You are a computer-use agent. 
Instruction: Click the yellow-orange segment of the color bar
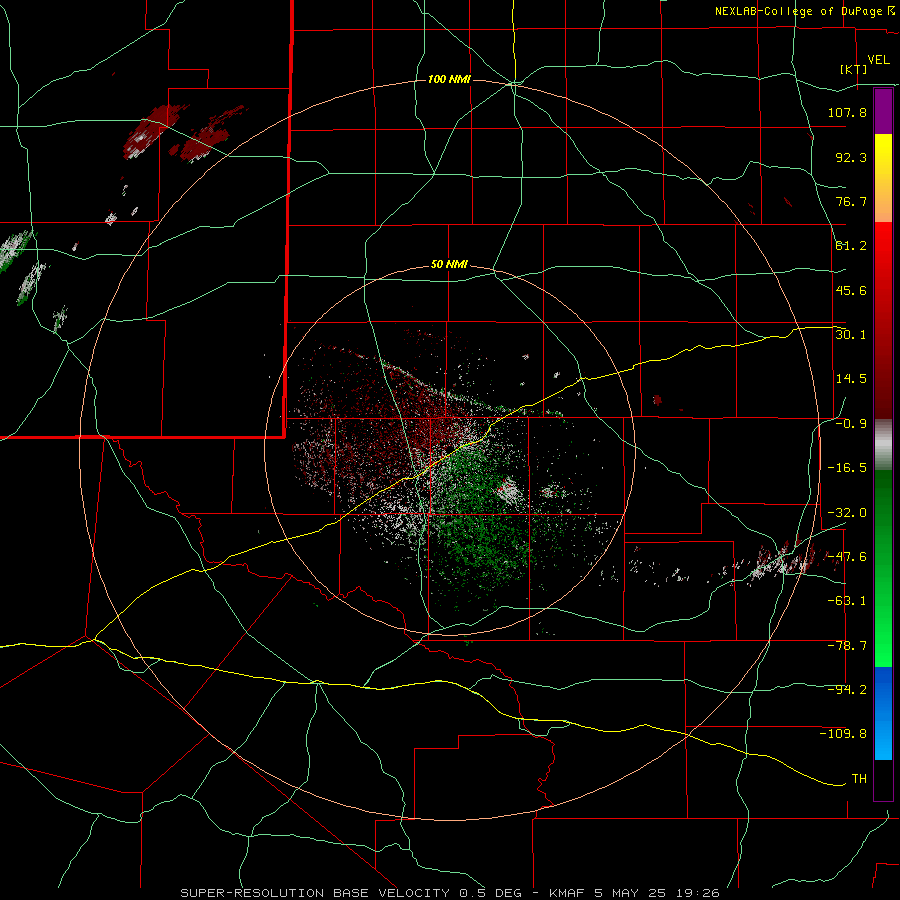(x=883, y=178)
